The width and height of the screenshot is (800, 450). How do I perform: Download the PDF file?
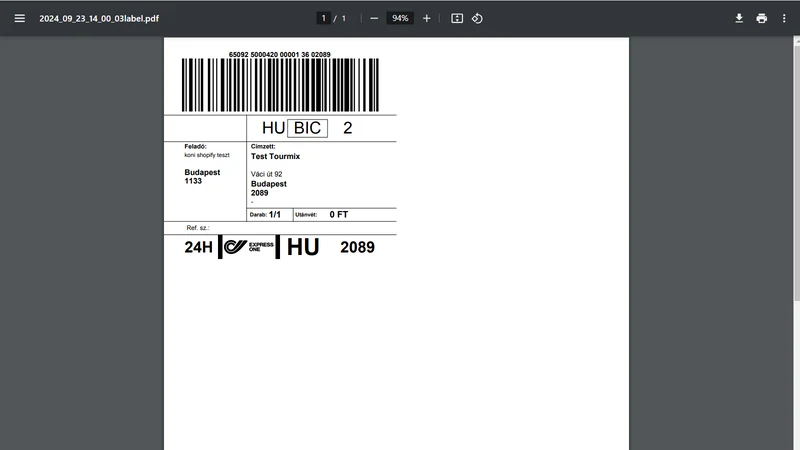[x=739, y=18]
